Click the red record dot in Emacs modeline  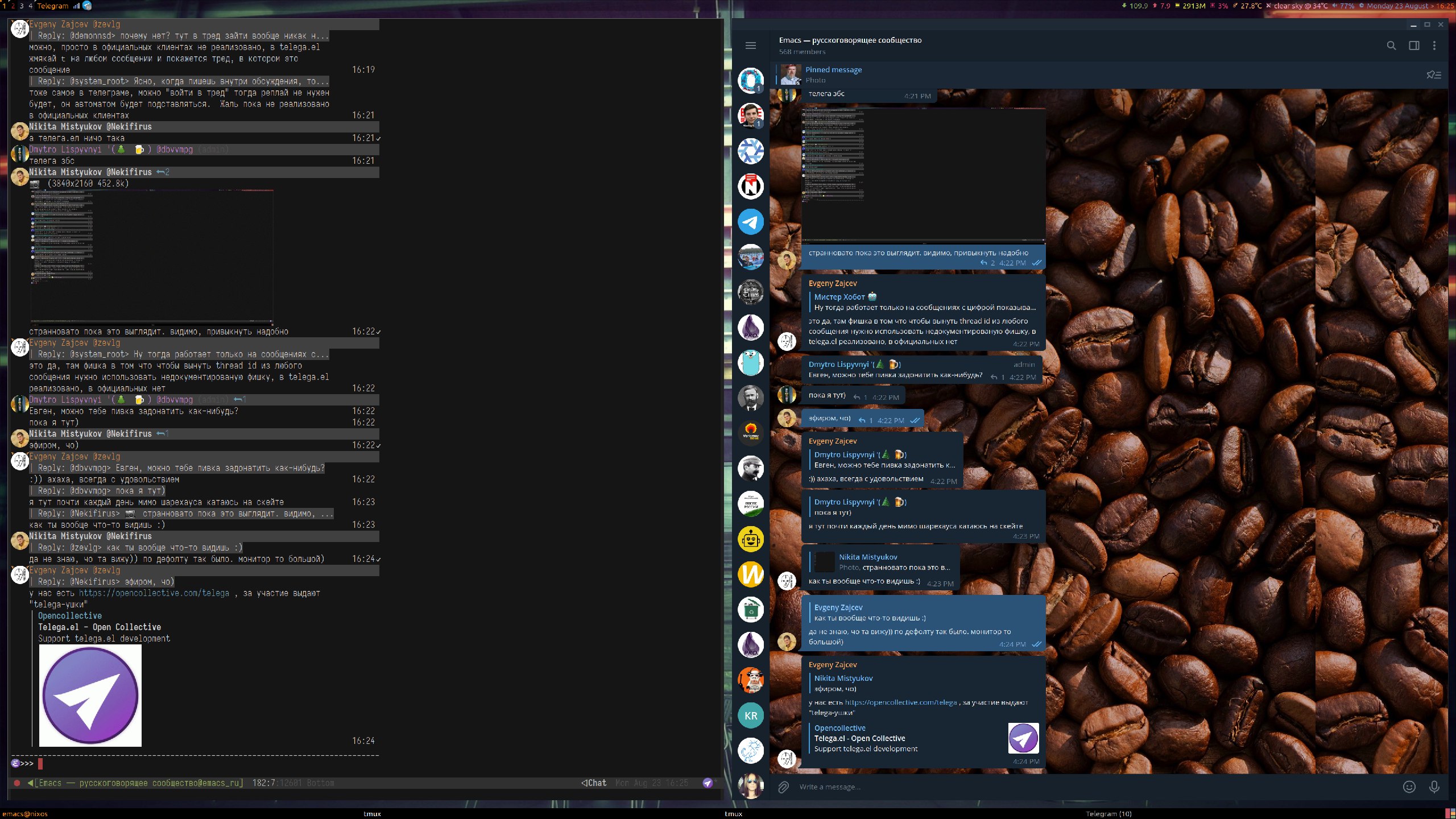tap(17, 783)
